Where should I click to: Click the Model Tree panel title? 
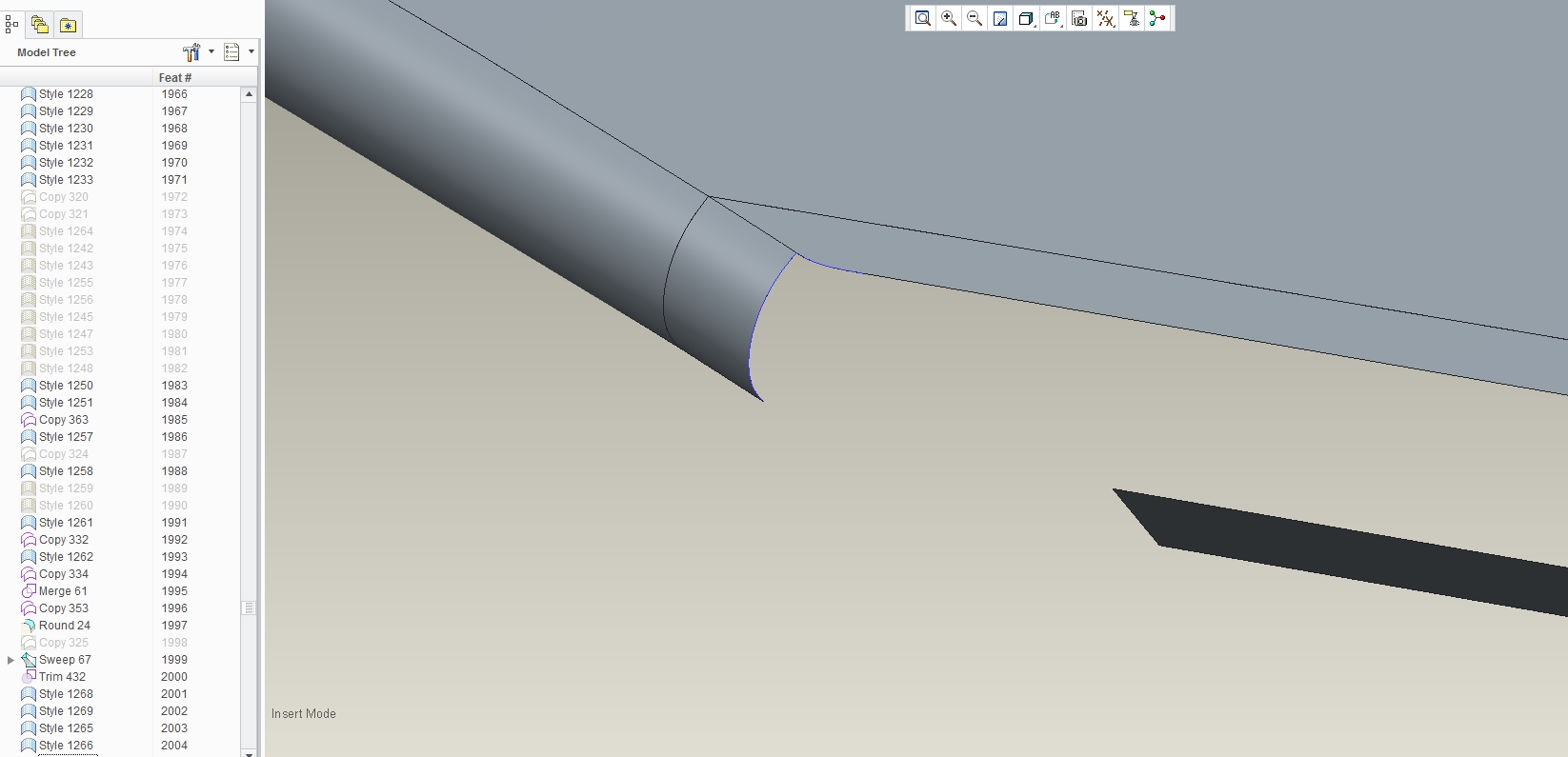coord(47,52)
